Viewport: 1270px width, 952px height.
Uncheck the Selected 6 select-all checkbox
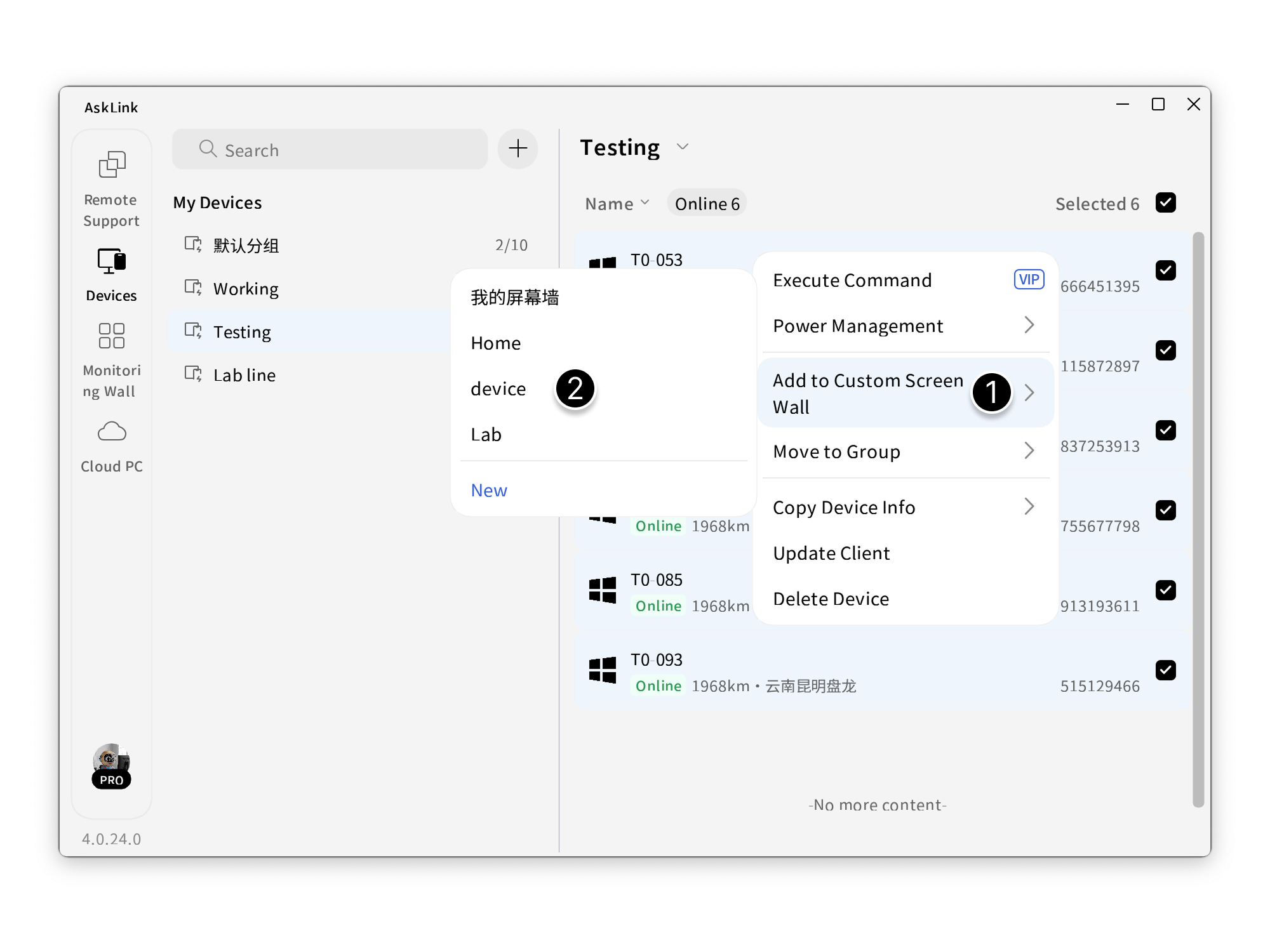pyautogui.click(x=1165, y=203)
